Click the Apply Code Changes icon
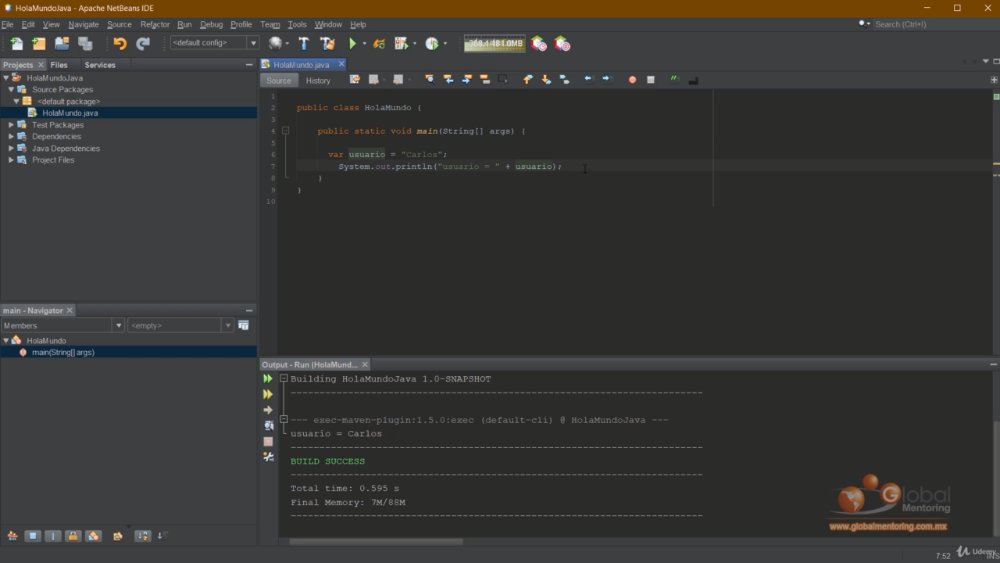Viewport: 1000px width, 563px height. [x=379, y=43]
